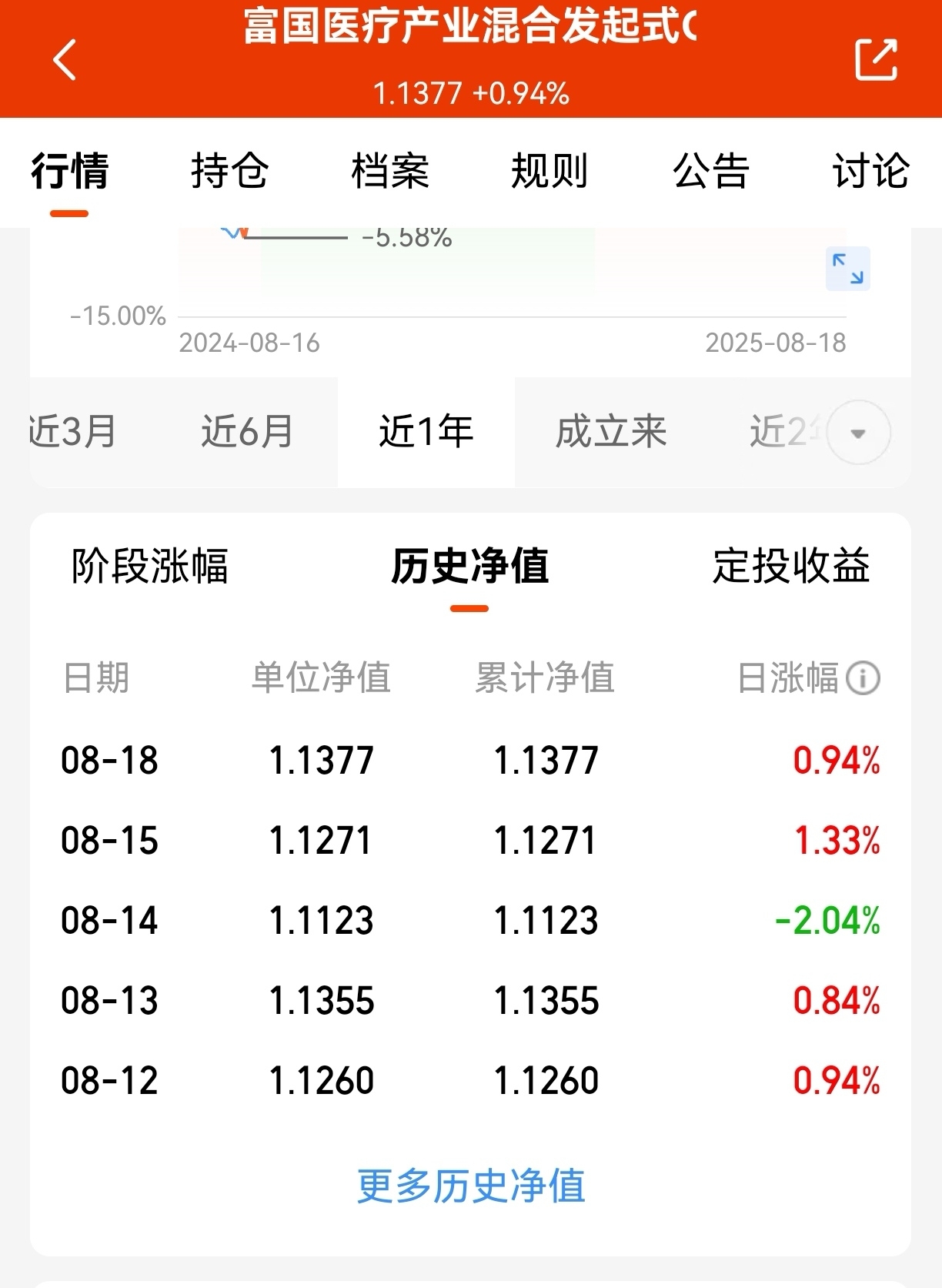Open the time range dropdown arrow

[858, 433]
